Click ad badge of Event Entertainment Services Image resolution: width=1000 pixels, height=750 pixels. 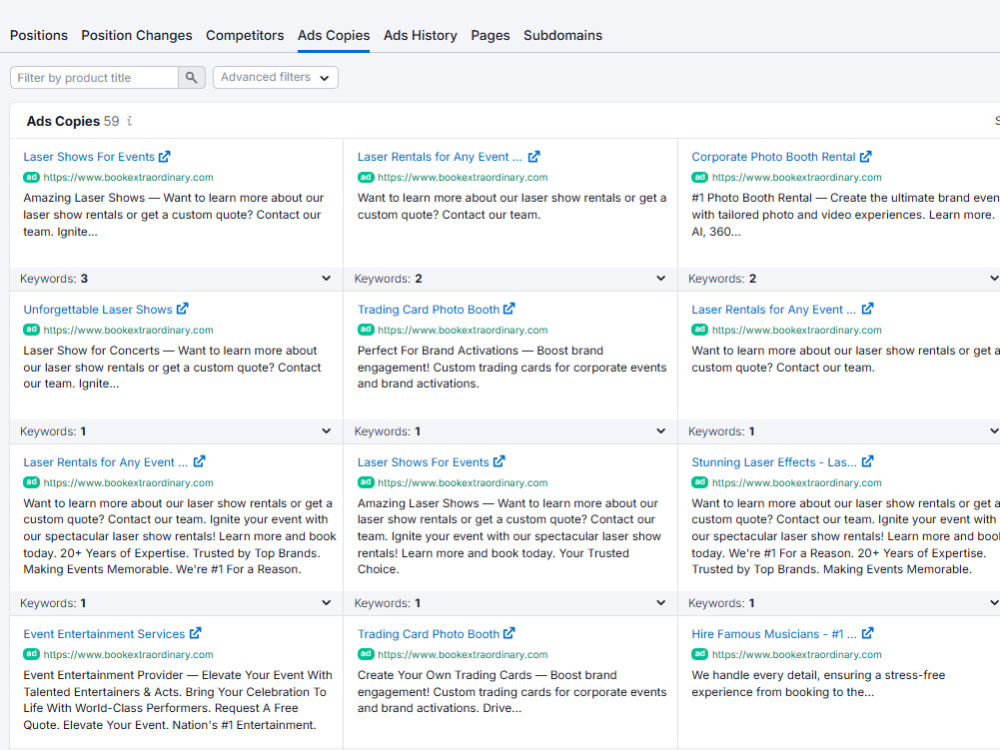[x=31, y=654]
